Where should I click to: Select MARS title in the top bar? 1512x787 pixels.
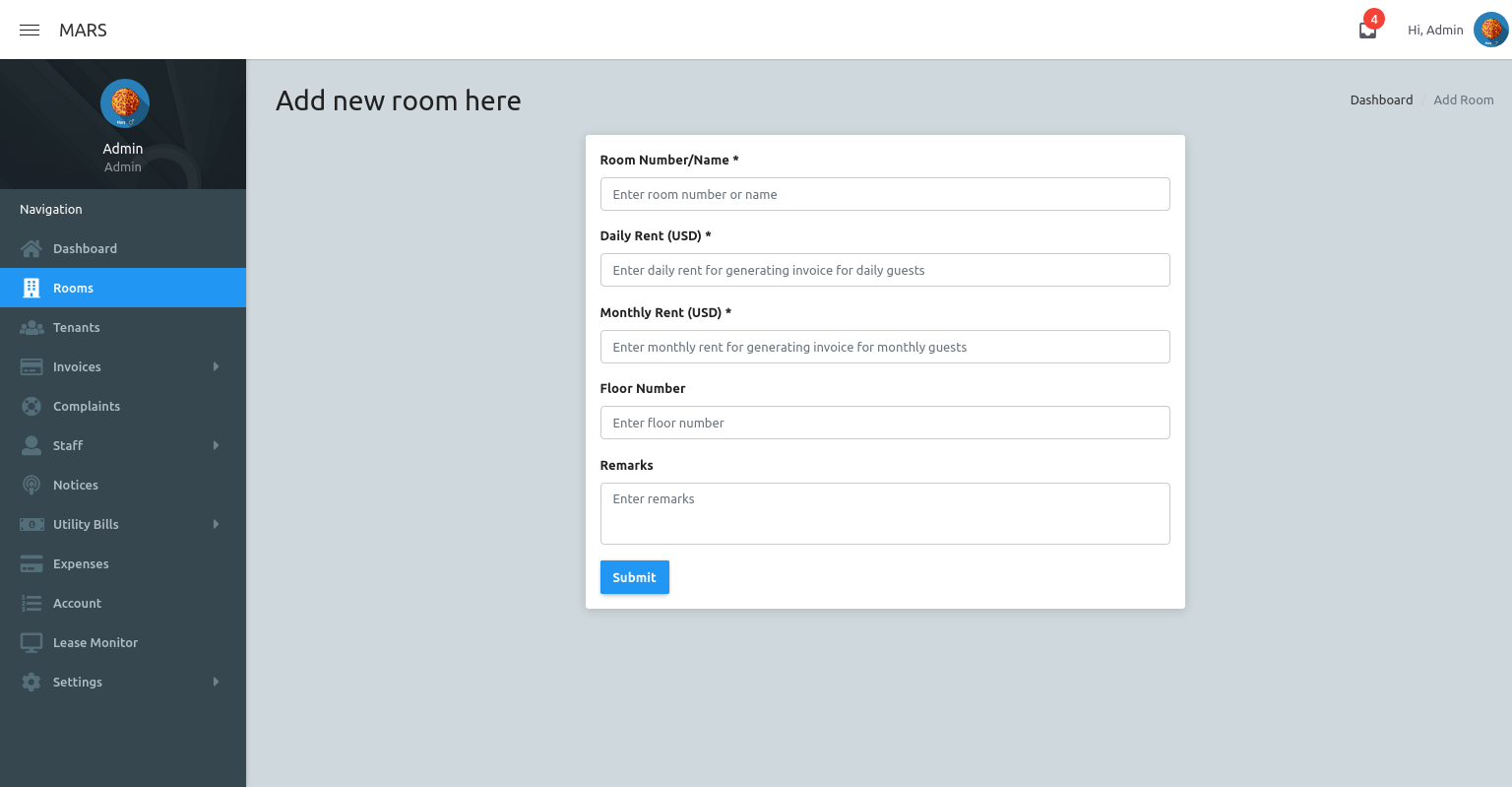(83, 30)
